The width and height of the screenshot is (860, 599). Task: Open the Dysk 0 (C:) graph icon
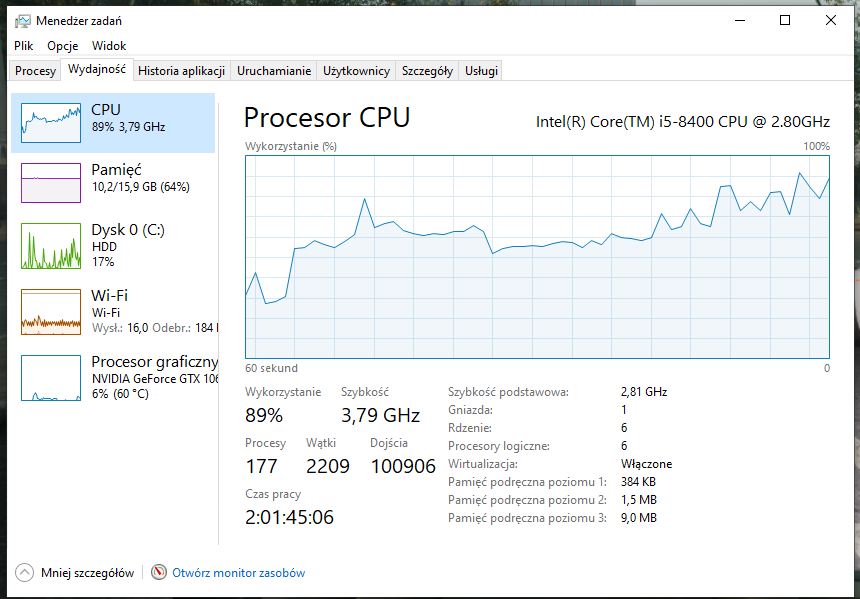coord(51,246)
